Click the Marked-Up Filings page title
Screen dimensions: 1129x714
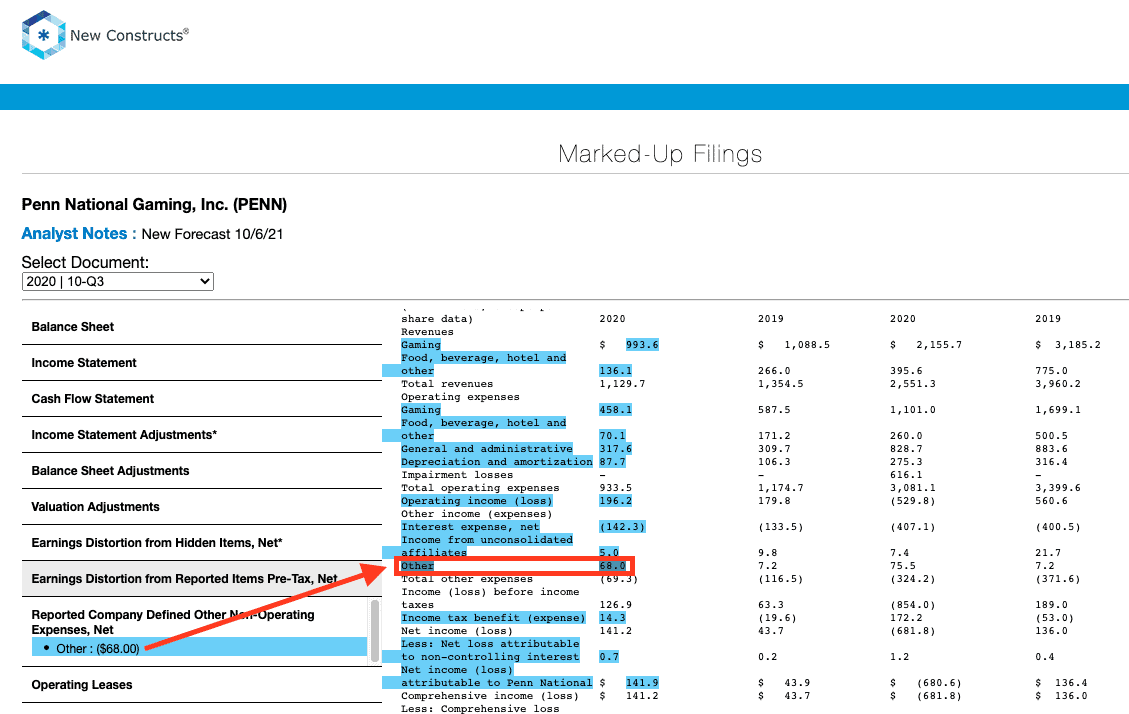point(660,154)
